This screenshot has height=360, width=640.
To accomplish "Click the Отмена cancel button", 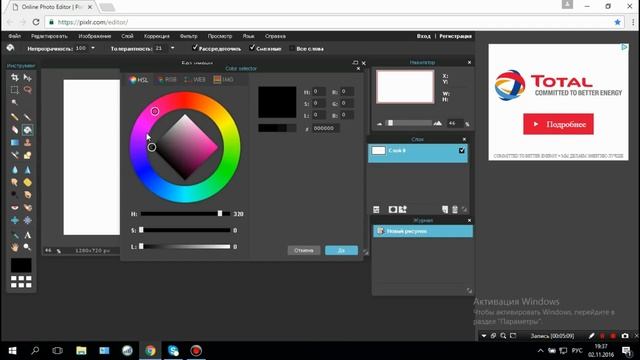I will click(x=304, y=250).
